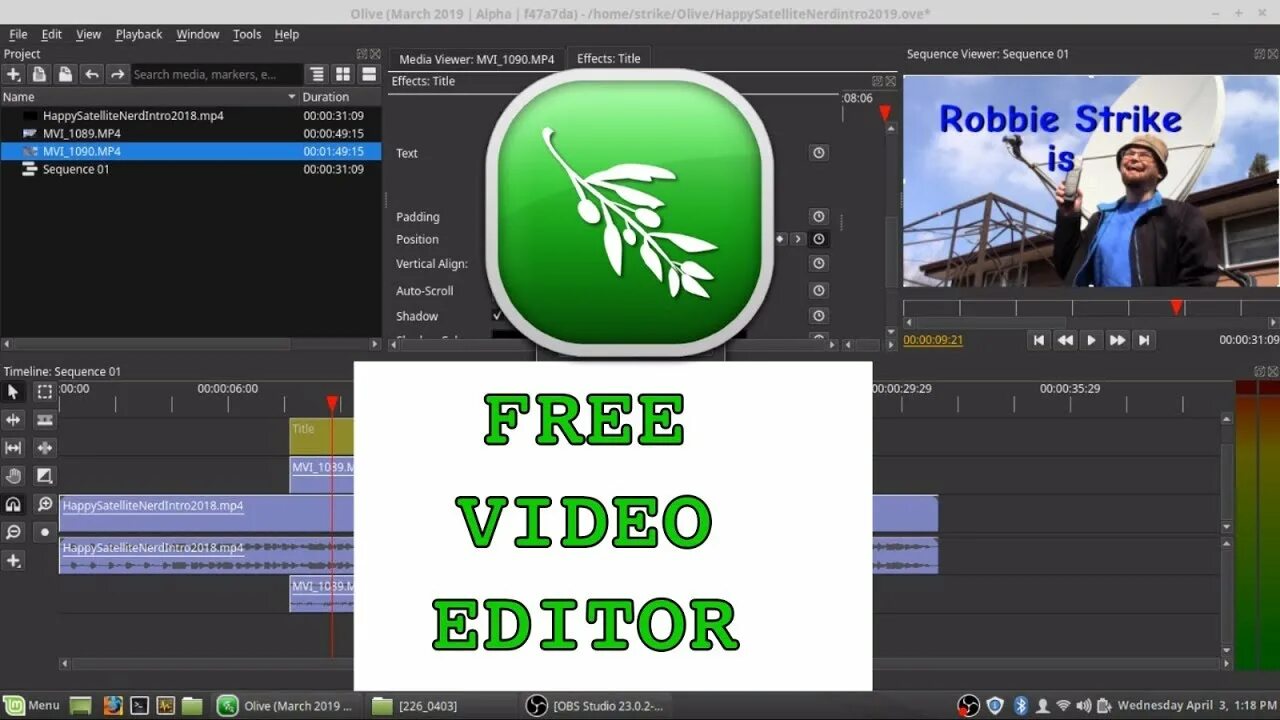1280x720 pixels.
Task: Open the project file icon in the Project toolbar
Action: coord(39,74)
